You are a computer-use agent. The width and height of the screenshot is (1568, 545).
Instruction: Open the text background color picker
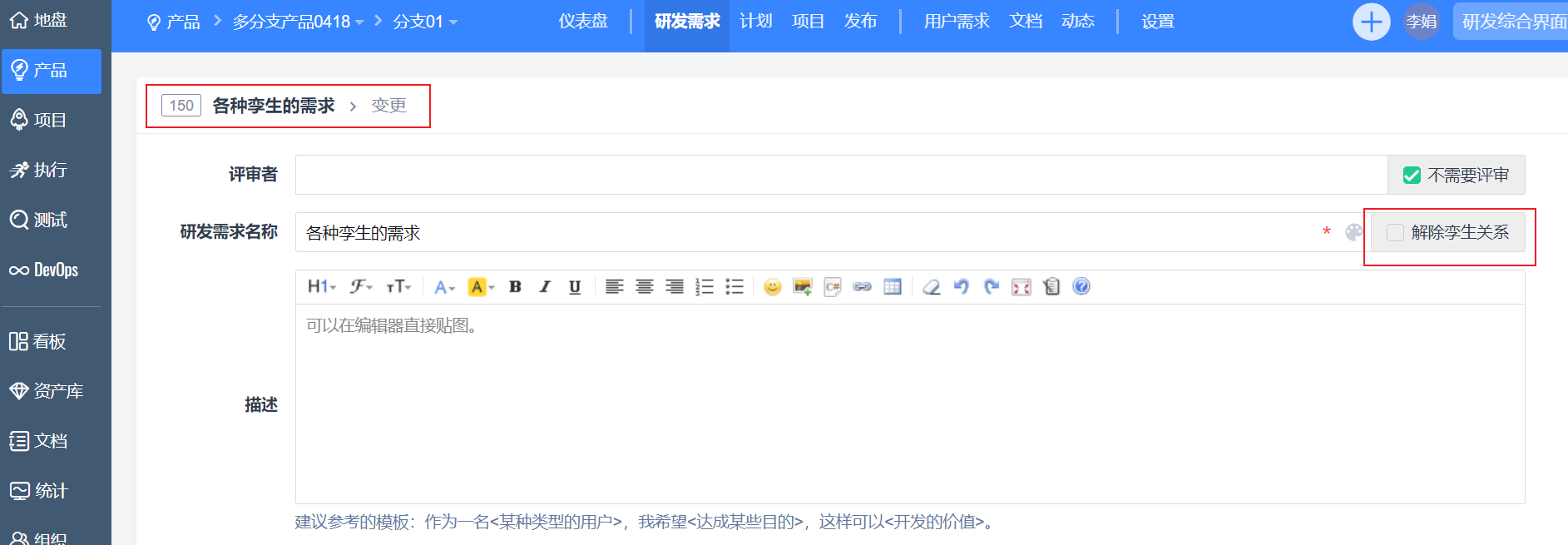point(481,287)
